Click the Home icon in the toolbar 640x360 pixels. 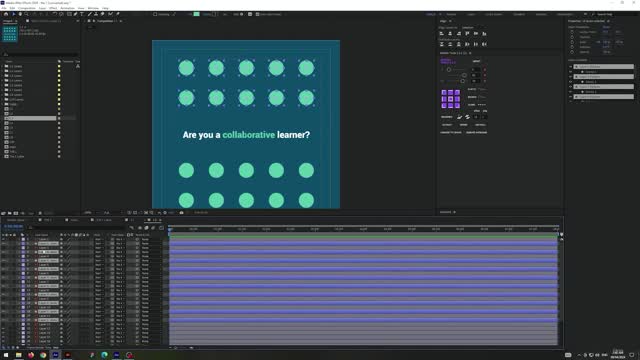(6, 14)
